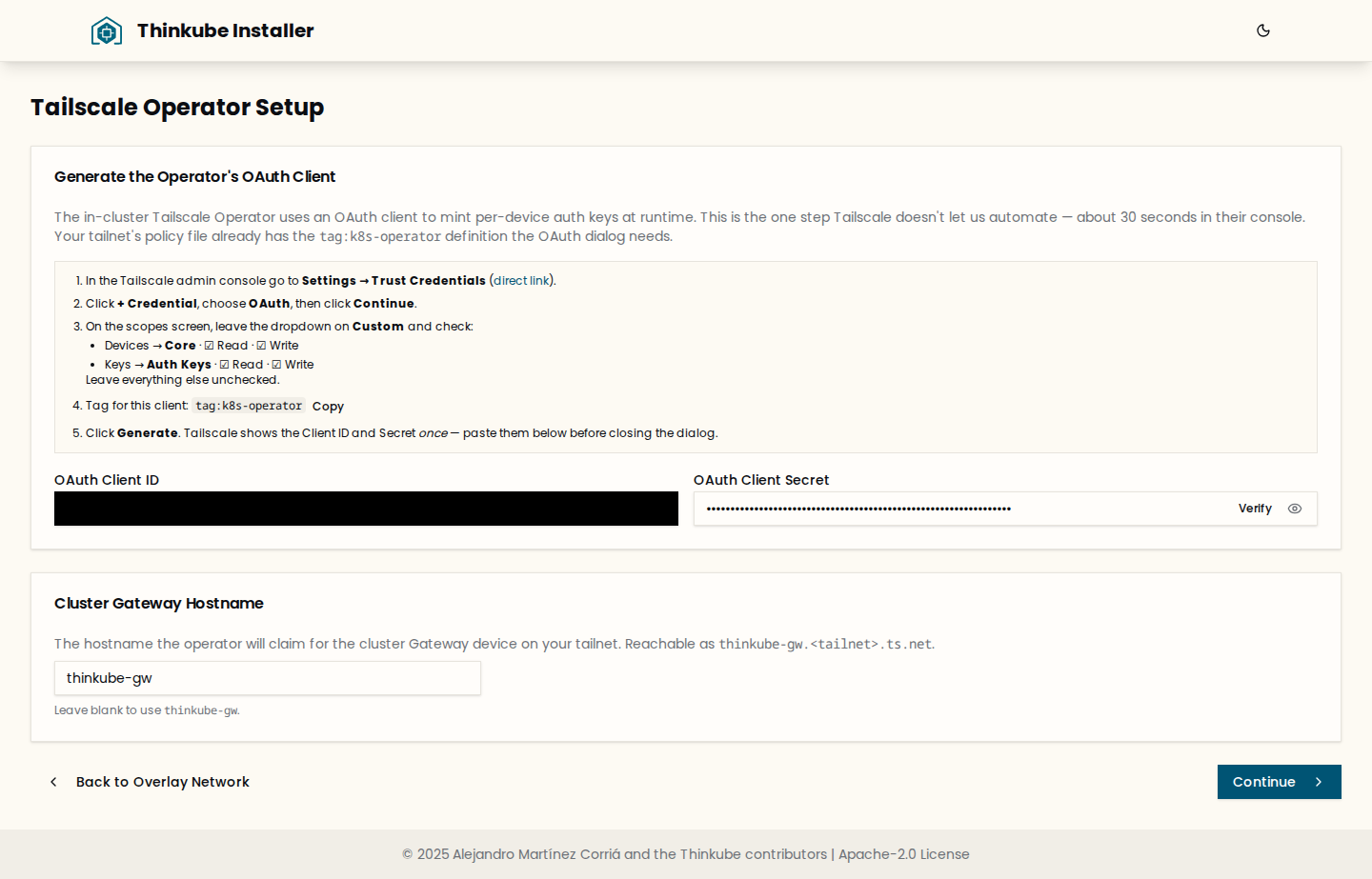Screen dimensions: 1372x879
Task: Click the OAuth Client Secret label
Action: click(x=761, y=480)
